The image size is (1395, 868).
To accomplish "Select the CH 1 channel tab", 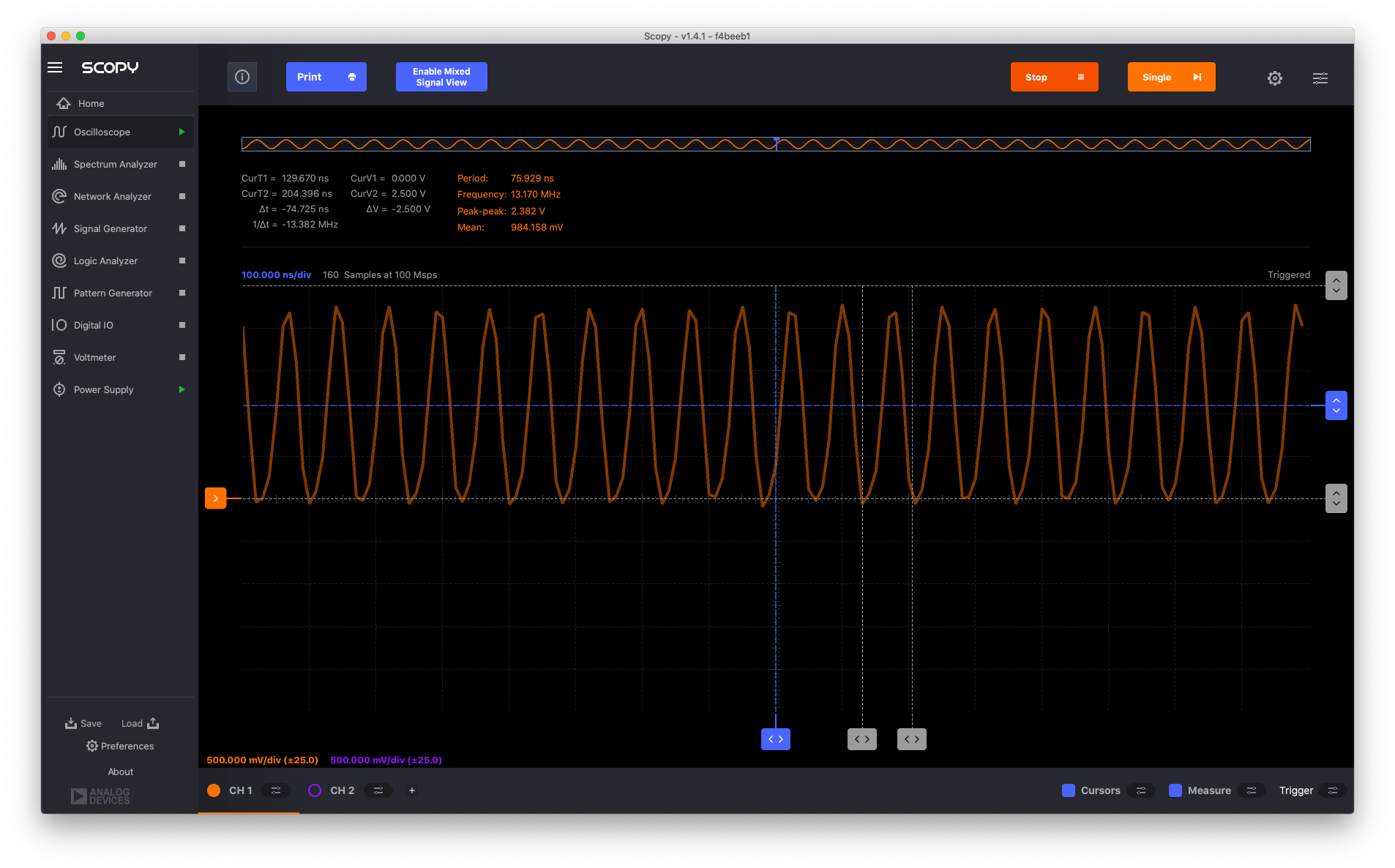I will pos(241,790).
